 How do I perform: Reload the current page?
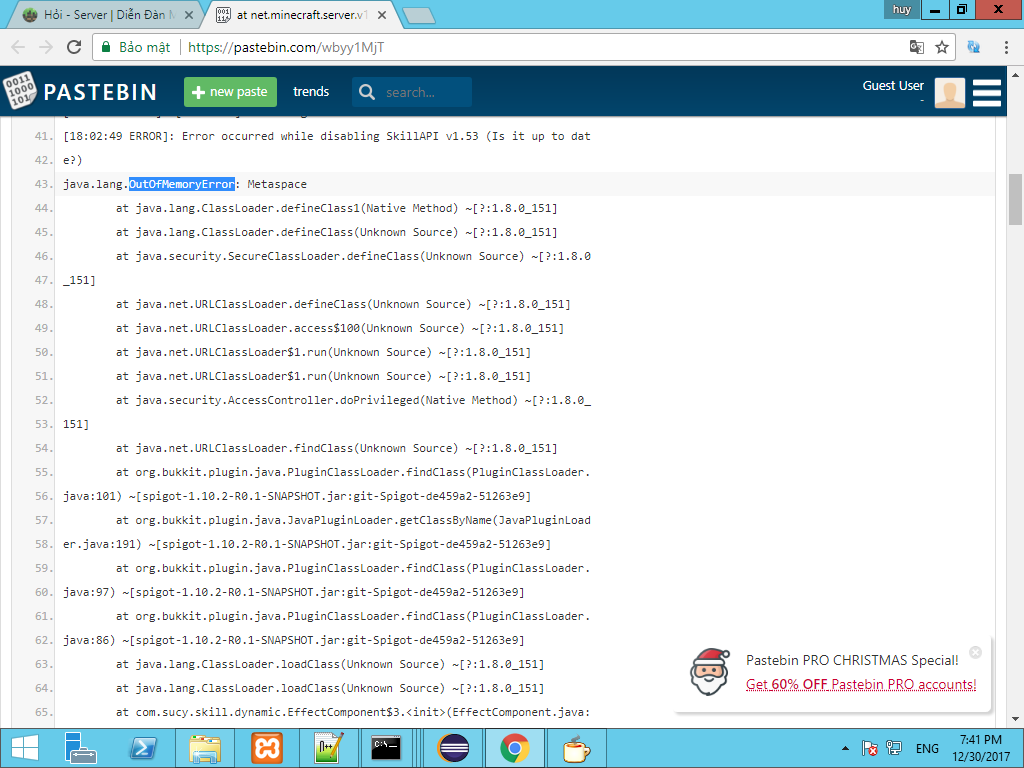[74, 47]
